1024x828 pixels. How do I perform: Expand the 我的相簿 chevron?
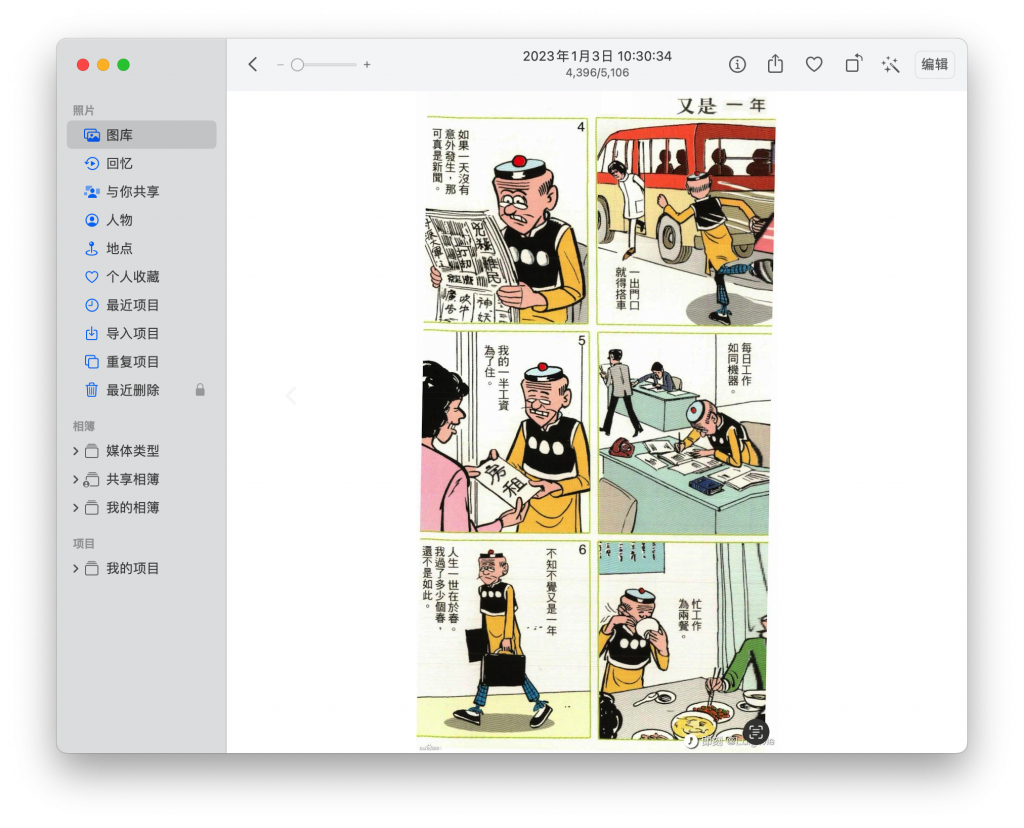coord(76,507)
